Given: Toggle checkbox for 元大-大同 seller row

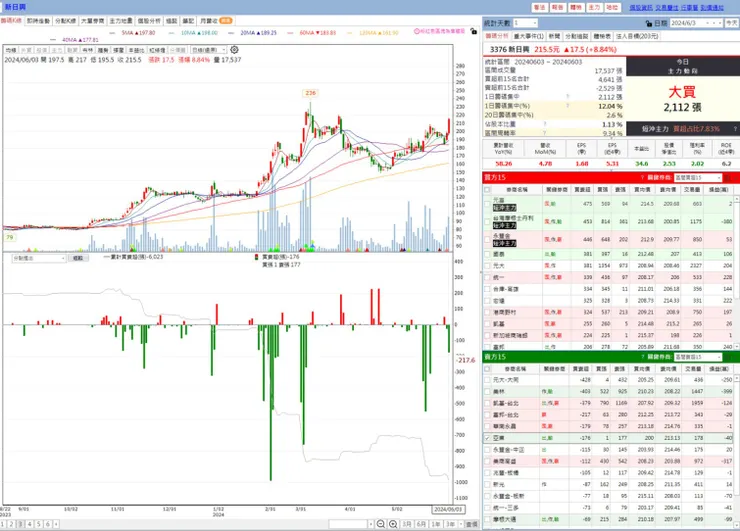Looking at the screenshot, I should click(487, 379).
